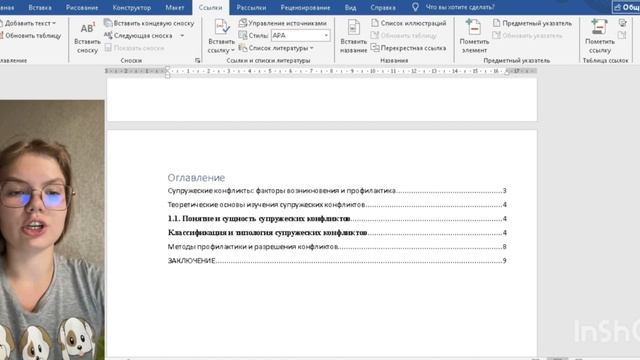640x360 pixels.
Task: Click Перекрестная ссылка
Action: (x=409, y=48)
